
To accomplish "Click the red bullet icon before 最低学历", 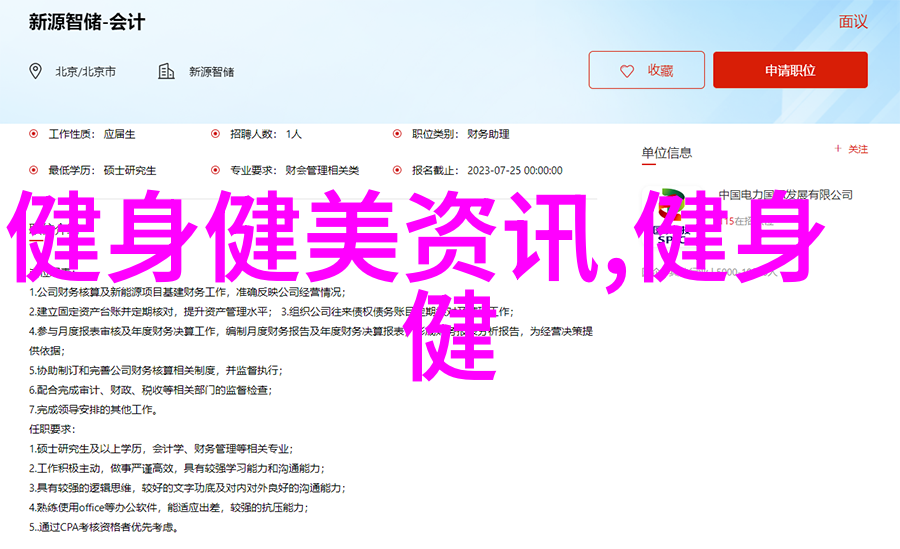I will 34,170.
